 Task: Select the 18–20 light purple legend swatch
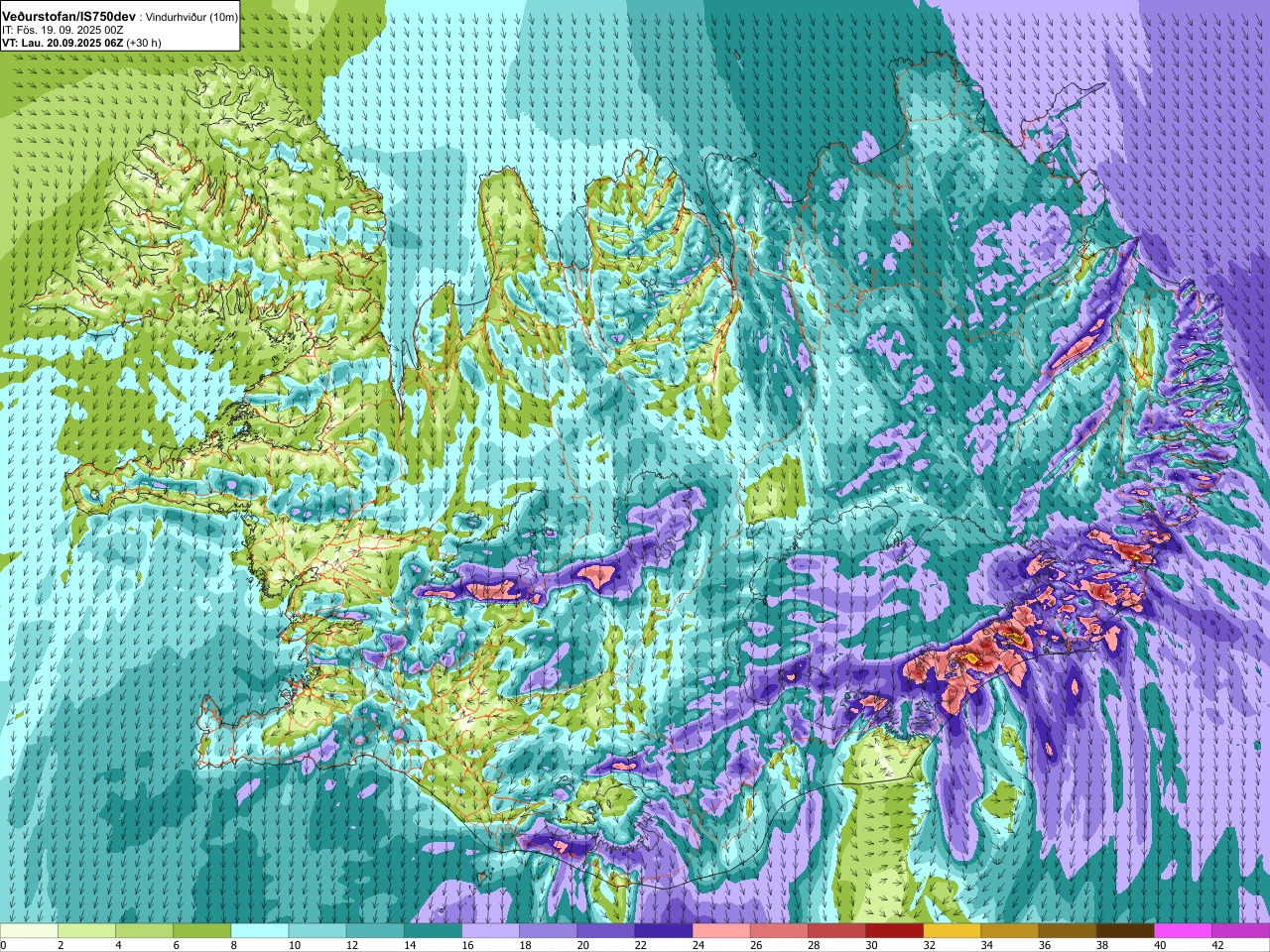pos(549,931)
